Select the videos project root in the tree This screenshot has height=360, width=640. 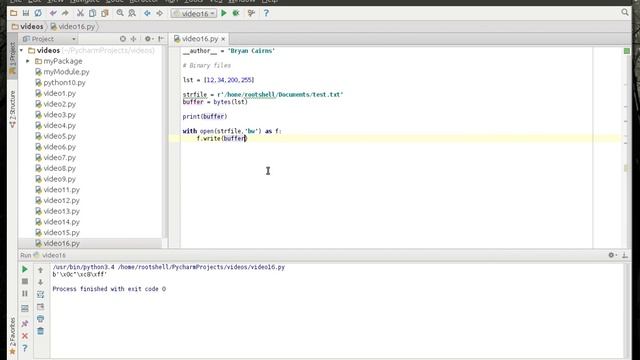48,50
